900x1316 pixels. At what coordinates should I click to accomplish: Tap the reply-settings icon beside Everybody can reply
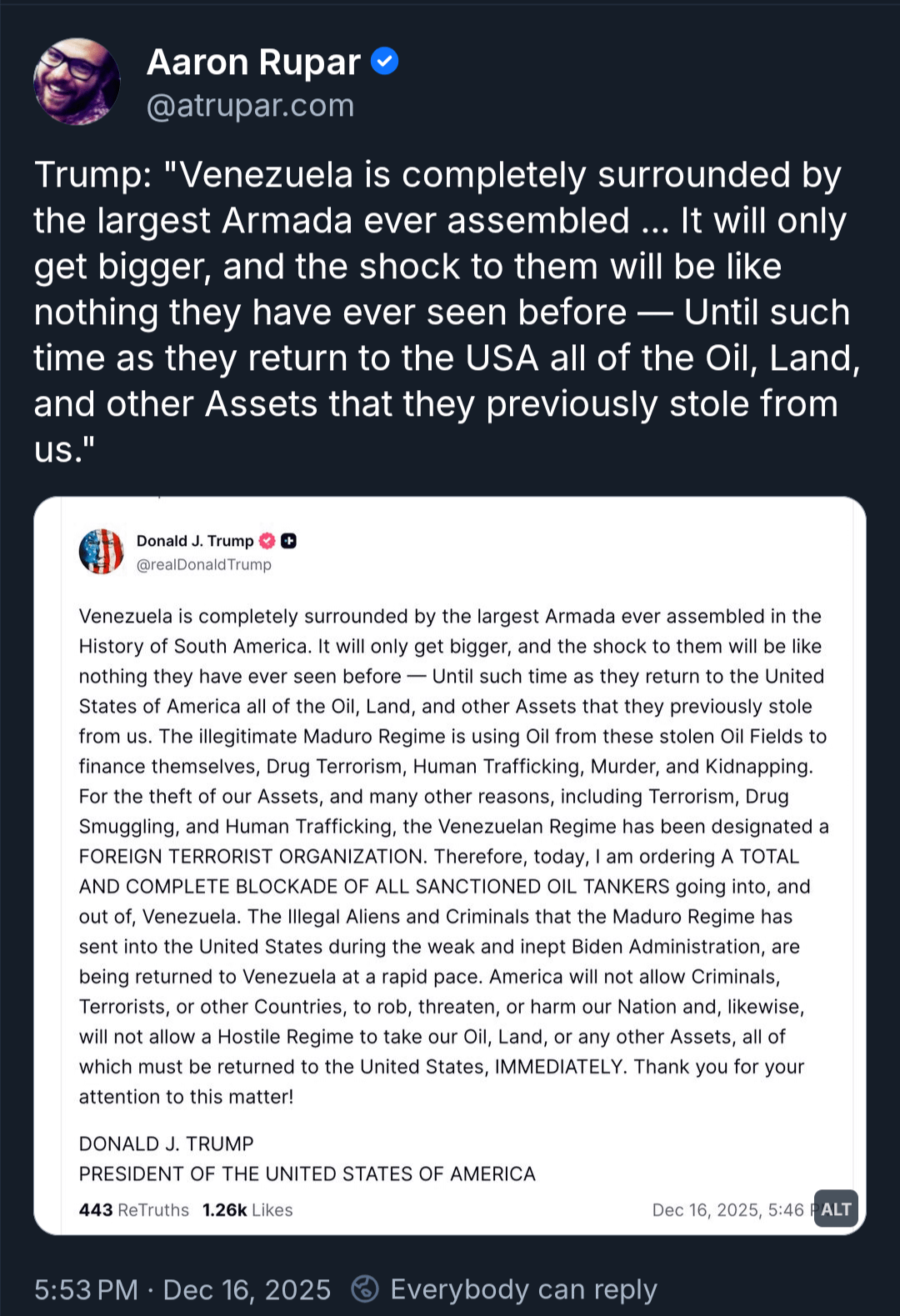coord(365,1288)
